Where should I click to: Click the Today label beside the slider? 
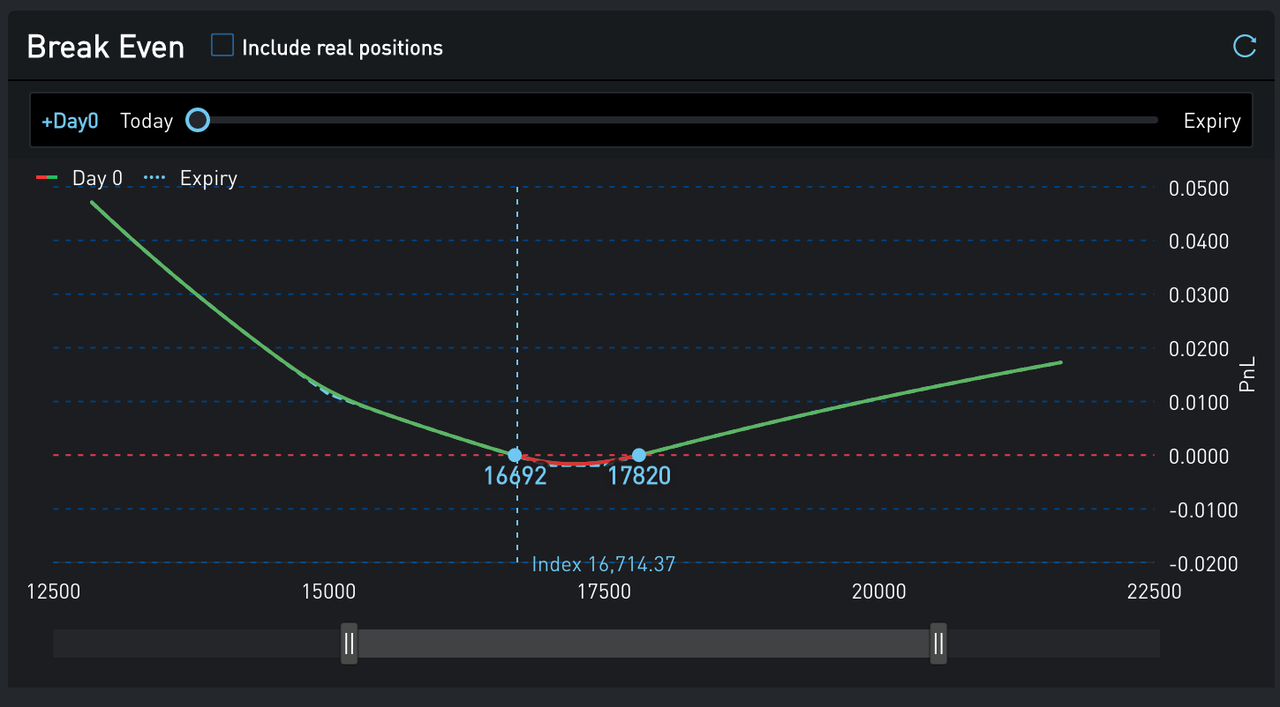pos(146,121)
